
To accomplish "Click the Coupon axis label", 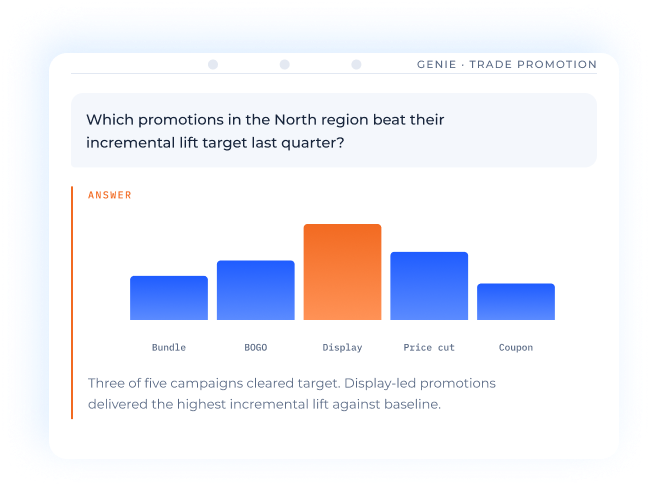I will (x=516, y=347).
